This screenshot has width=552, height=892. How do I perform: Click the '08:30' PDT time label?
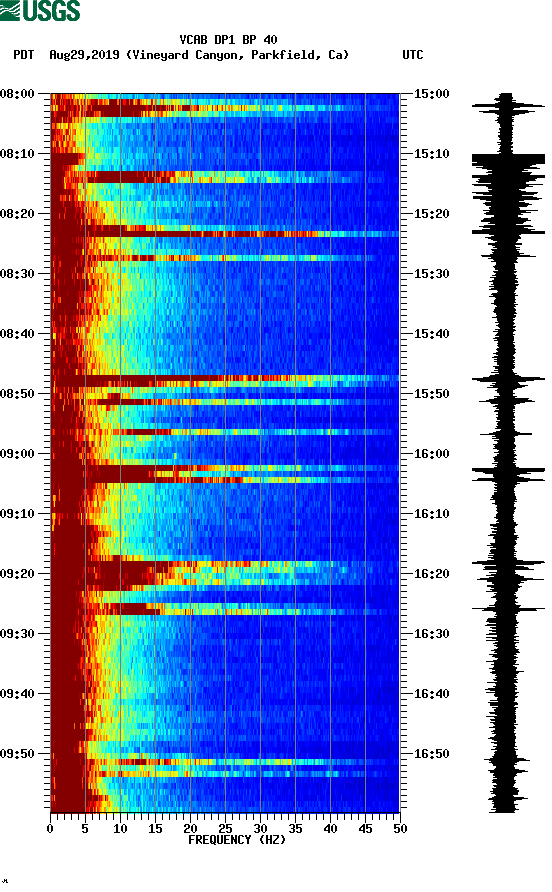pos(18,274)
